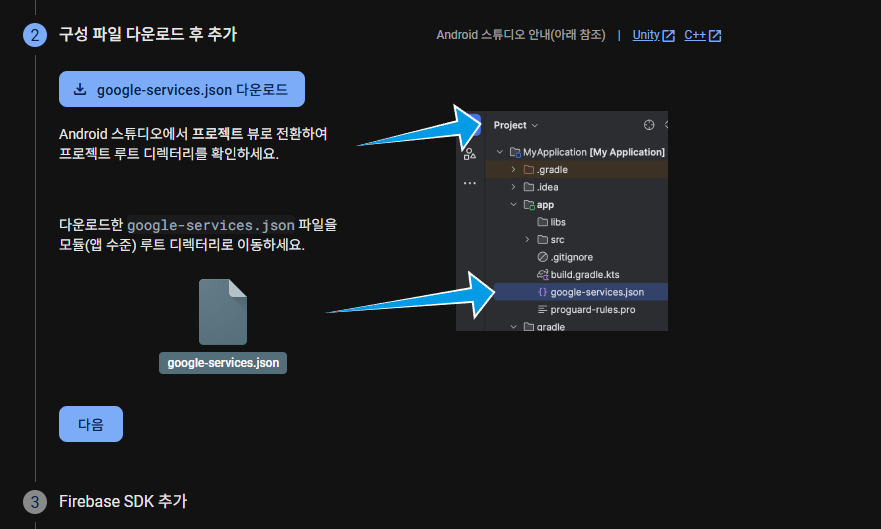Click the libs folder icon

tap(542, 222)
